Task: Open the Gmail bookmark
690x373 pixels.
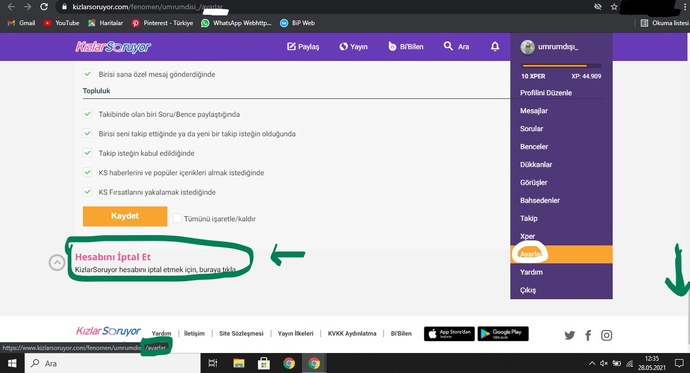Action: tap(21, 23)
